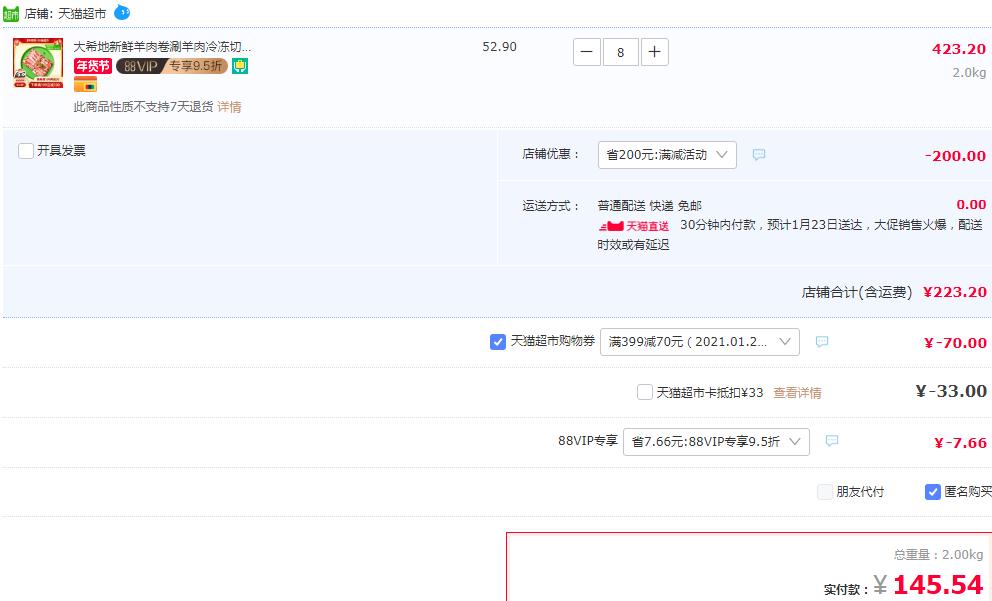
Task: Click the store discount amount -200.00
Action: click(955, 156)
